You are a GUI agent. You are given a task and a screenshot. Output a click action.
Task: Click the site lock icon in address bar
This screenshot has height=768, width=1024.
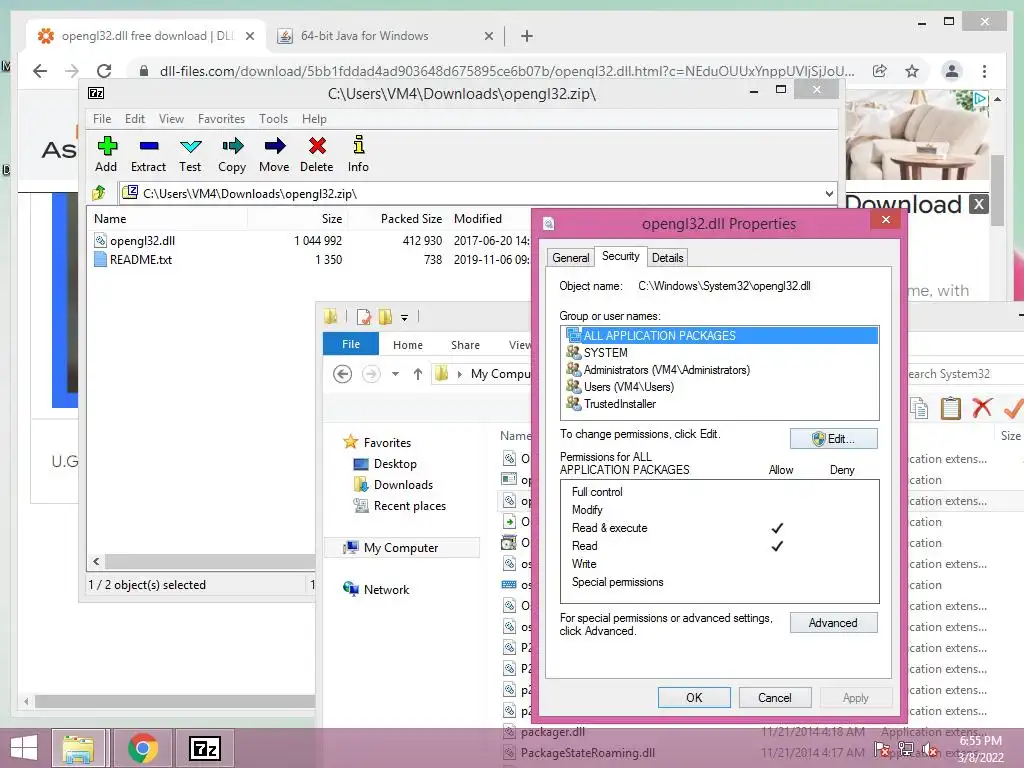[x=144, y=71]
